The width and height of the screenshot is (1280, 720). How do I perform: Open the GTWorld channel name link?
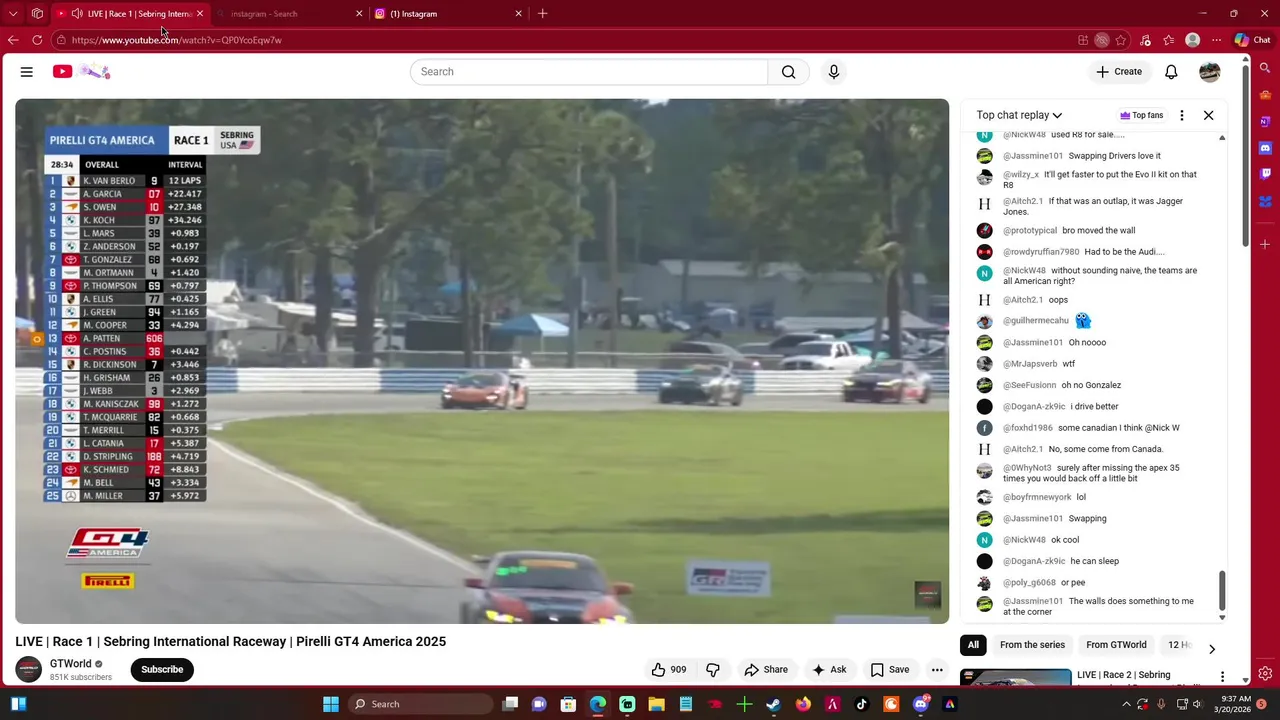pos(70,664)
